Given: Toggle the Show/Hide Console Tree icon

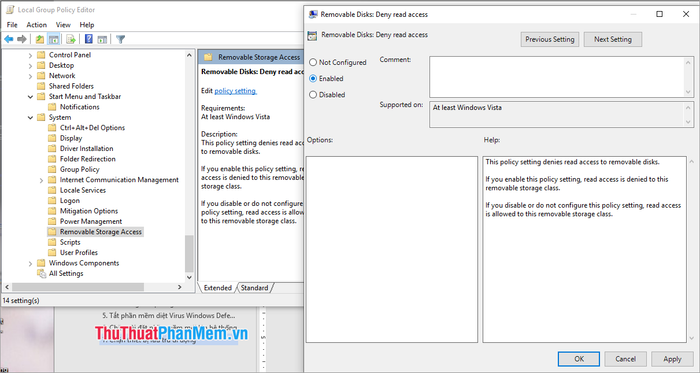Looking at the screenshot, I should tap(54, 39).
